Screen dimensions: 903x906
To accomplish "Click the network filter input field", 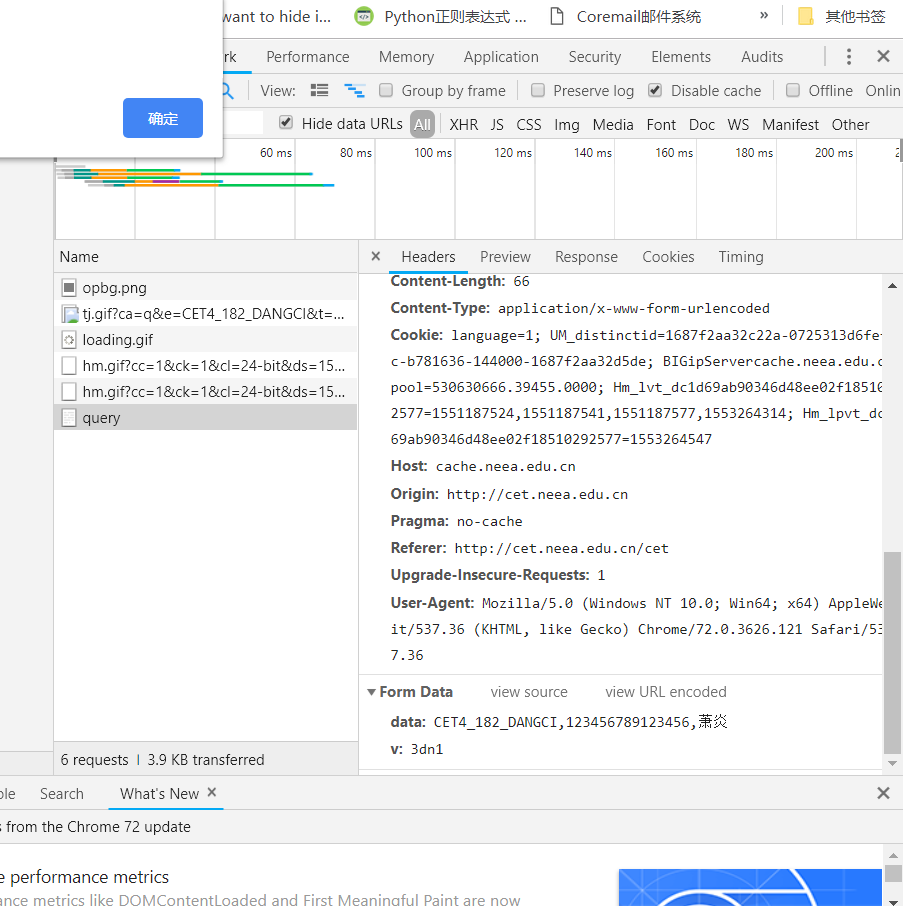I will pyautogui.click(x=243, y=123).
